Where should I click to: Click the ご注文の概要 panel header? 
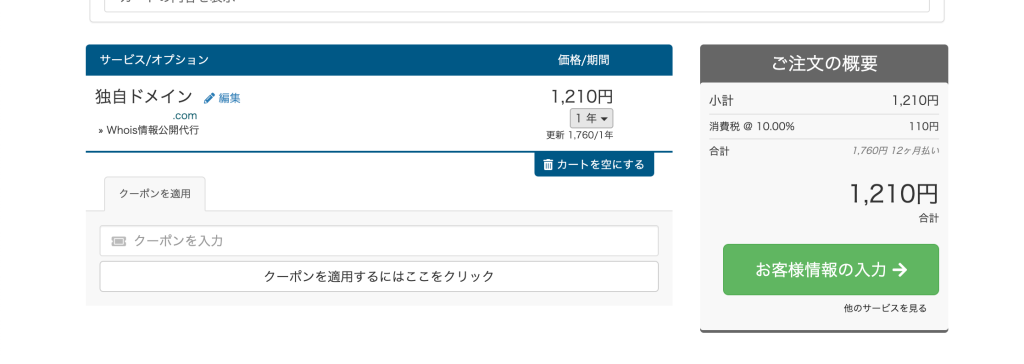(x=824, y=63)
